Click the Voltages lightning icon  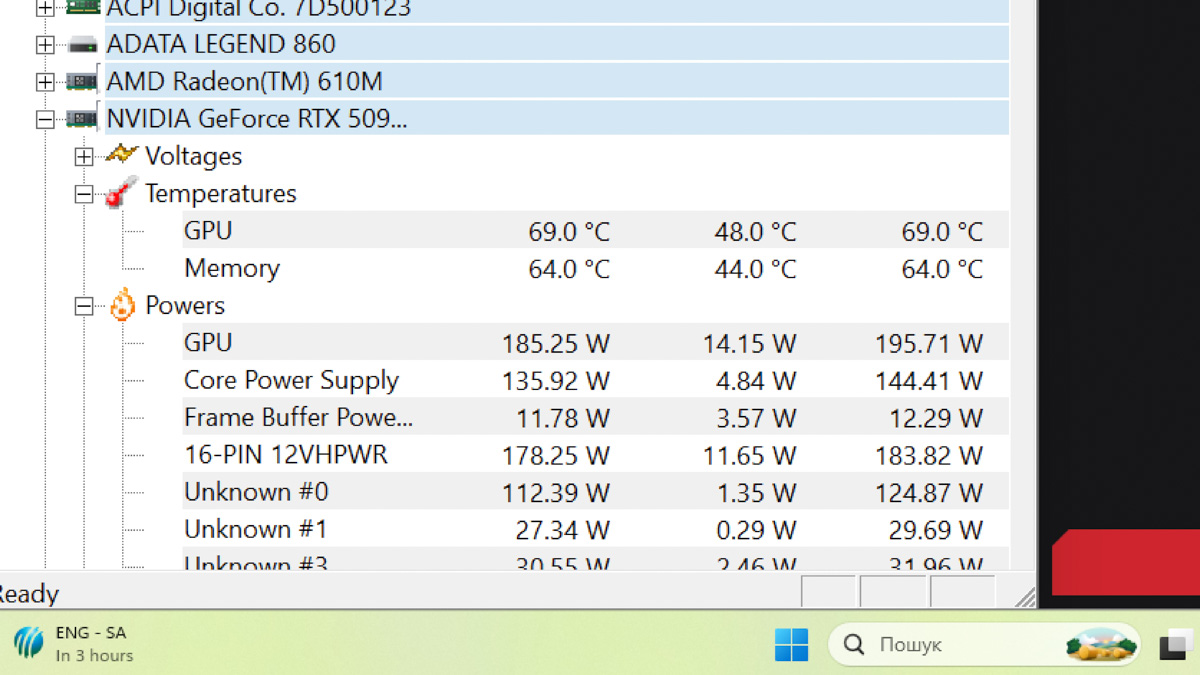coord(121,155)
